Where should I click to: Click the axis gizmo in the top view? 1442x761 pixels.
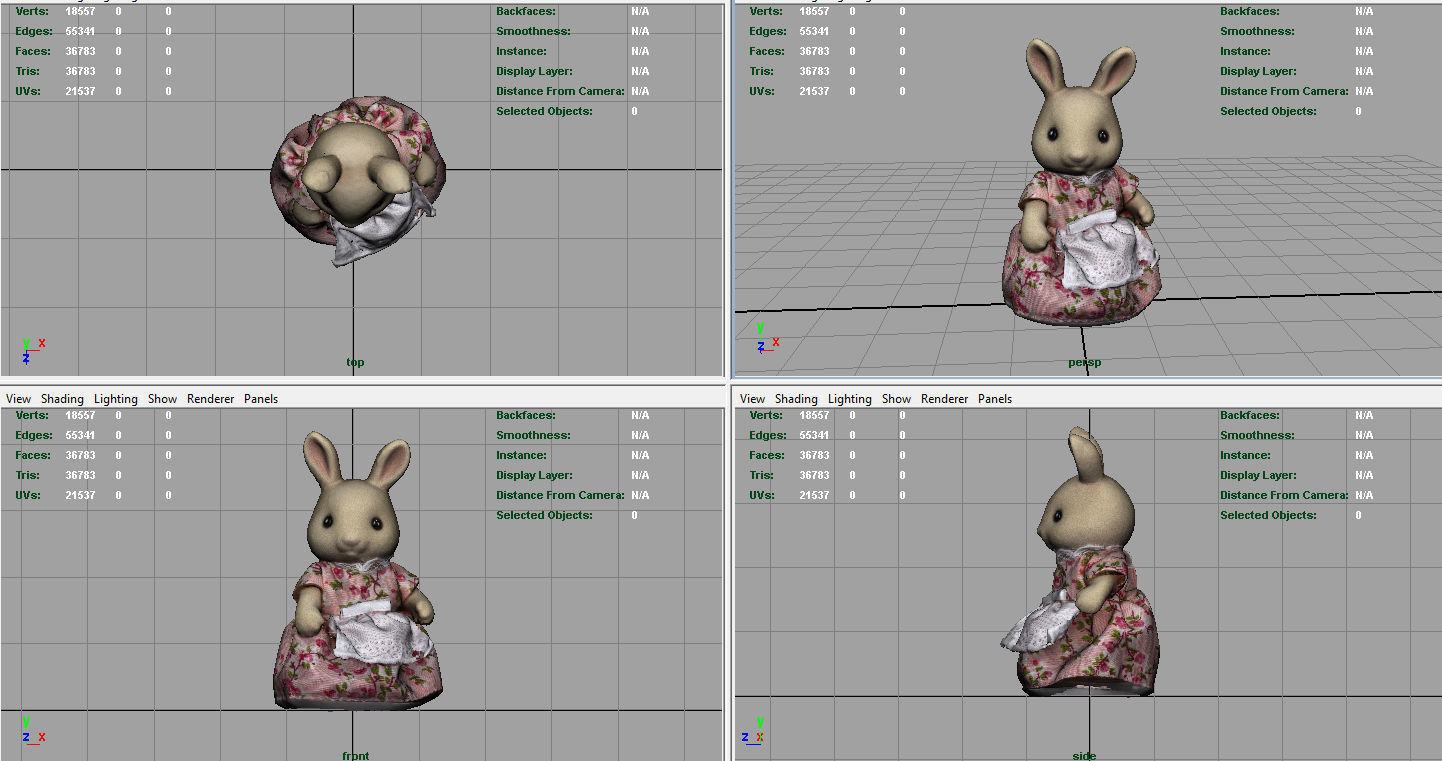tap(32, 350)
